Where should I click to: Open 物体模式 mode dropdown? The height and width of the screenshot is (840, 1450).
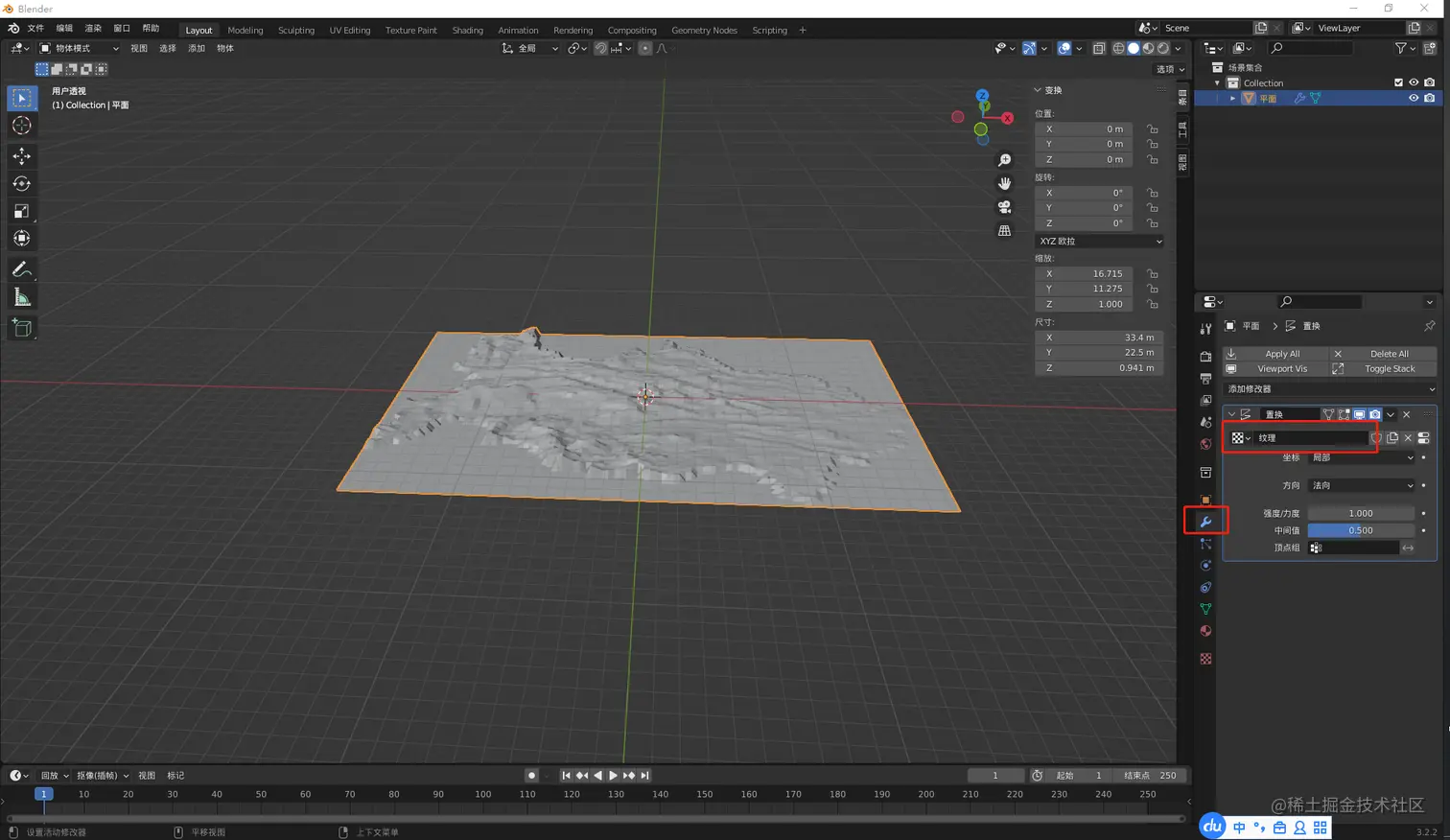(79, 48)
